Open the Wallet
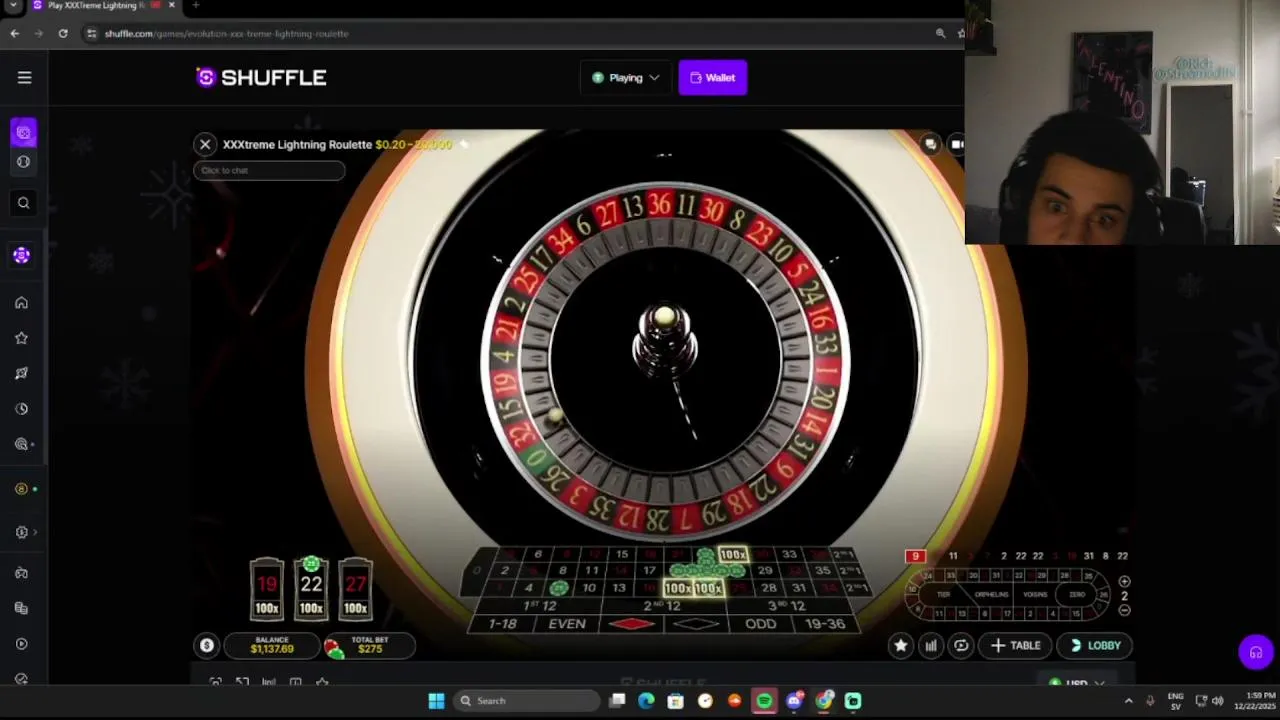This screenshot has height=720, width=1280. click(713, 78)
